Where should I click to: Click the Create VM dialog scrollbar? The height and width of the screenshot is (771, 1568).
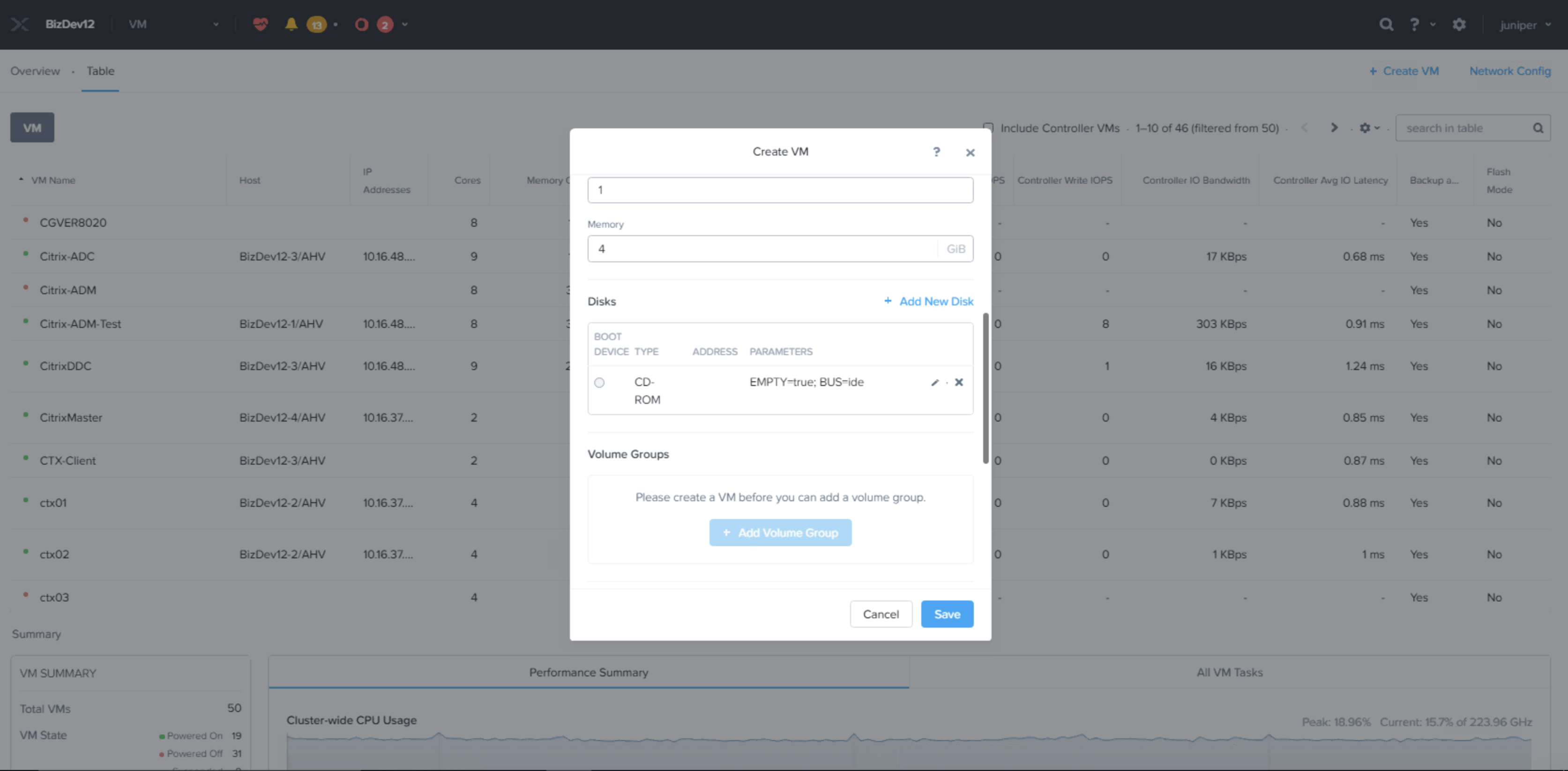tap(986, 388)
